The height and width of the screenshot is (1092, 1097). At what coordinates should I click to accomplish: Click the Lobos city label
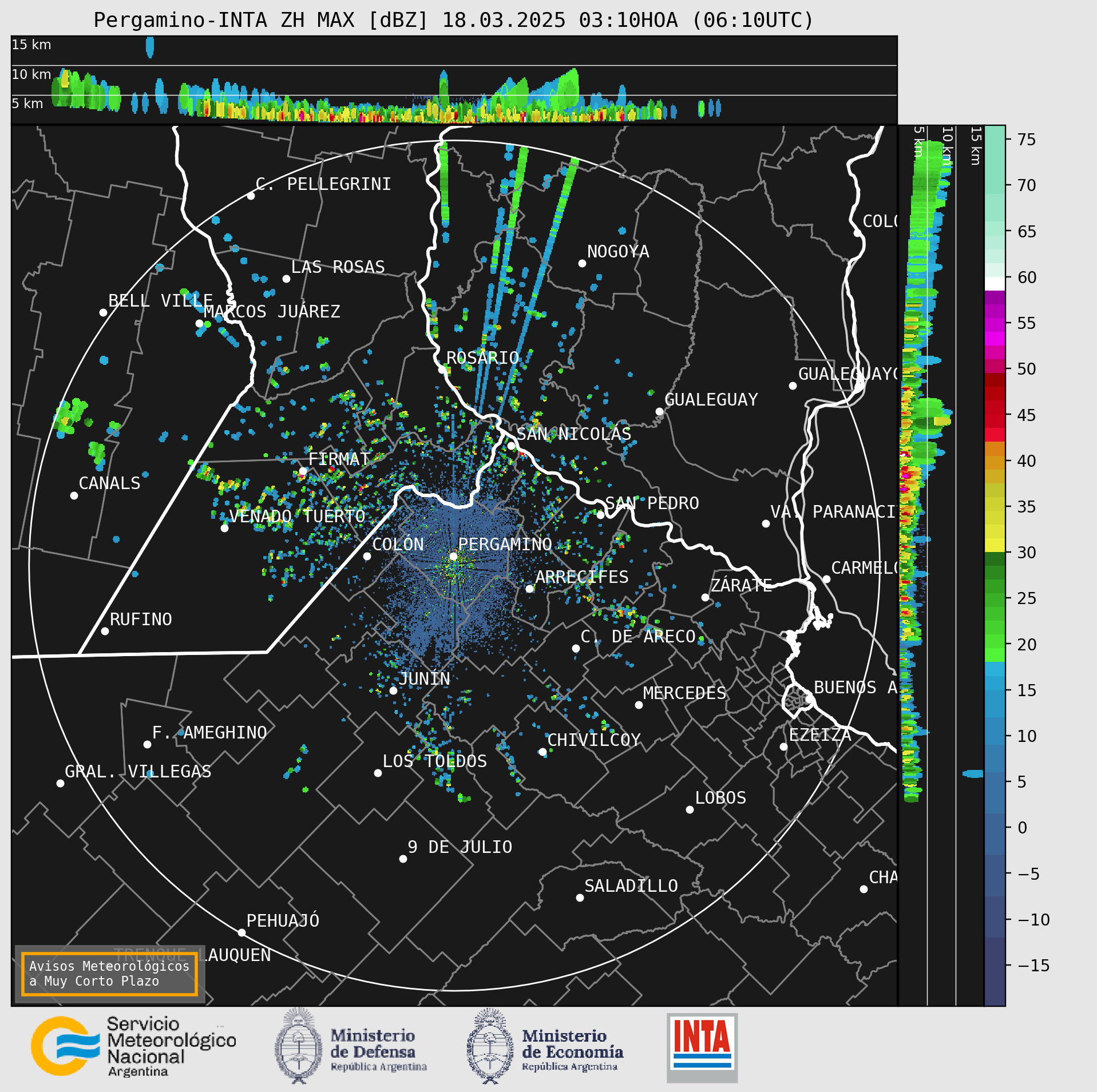pyautogui.click(x=720, y=798)
